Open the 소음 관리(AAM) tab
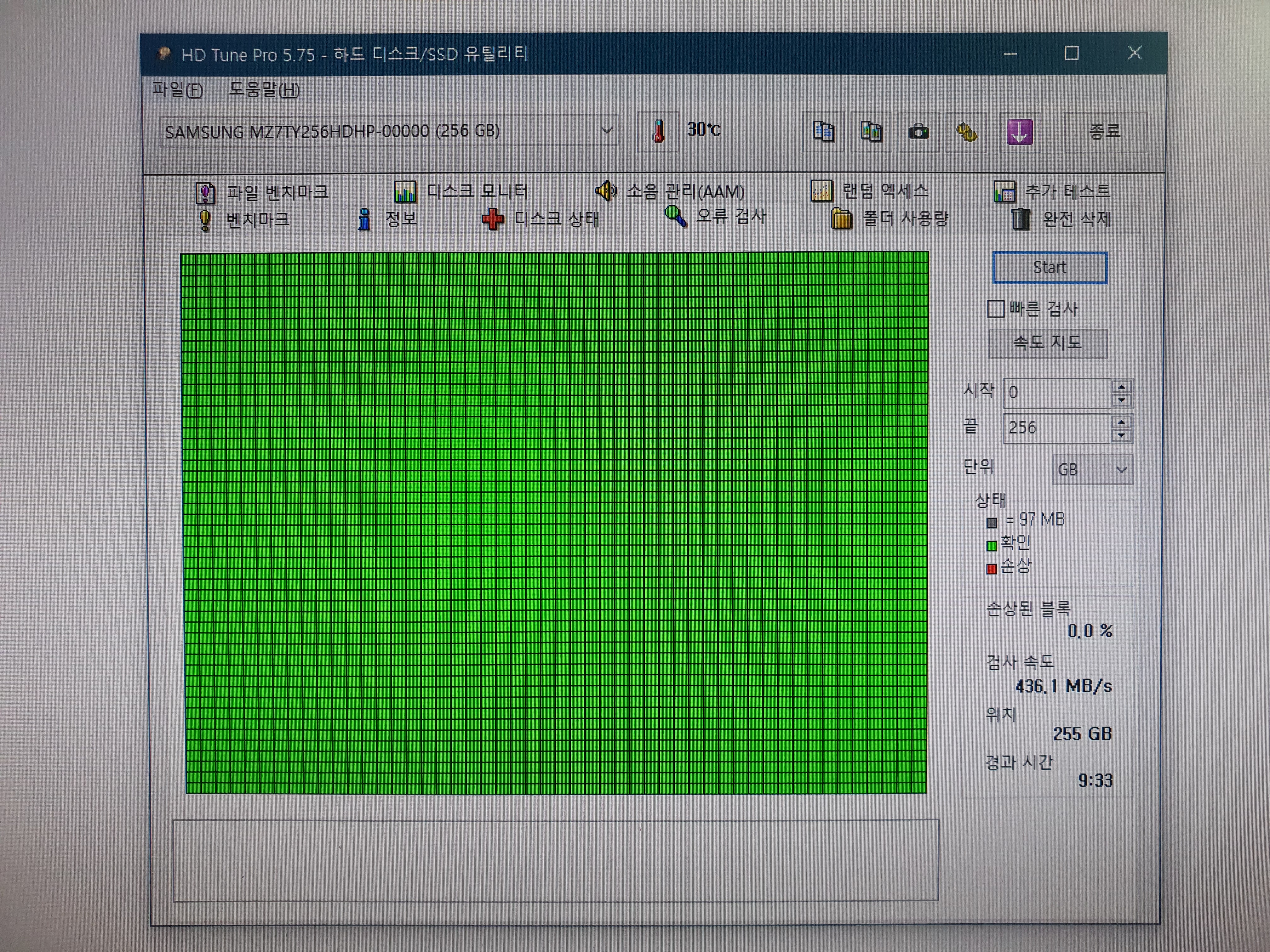This screenshot has width=1270, height=952. pos(669,191)
